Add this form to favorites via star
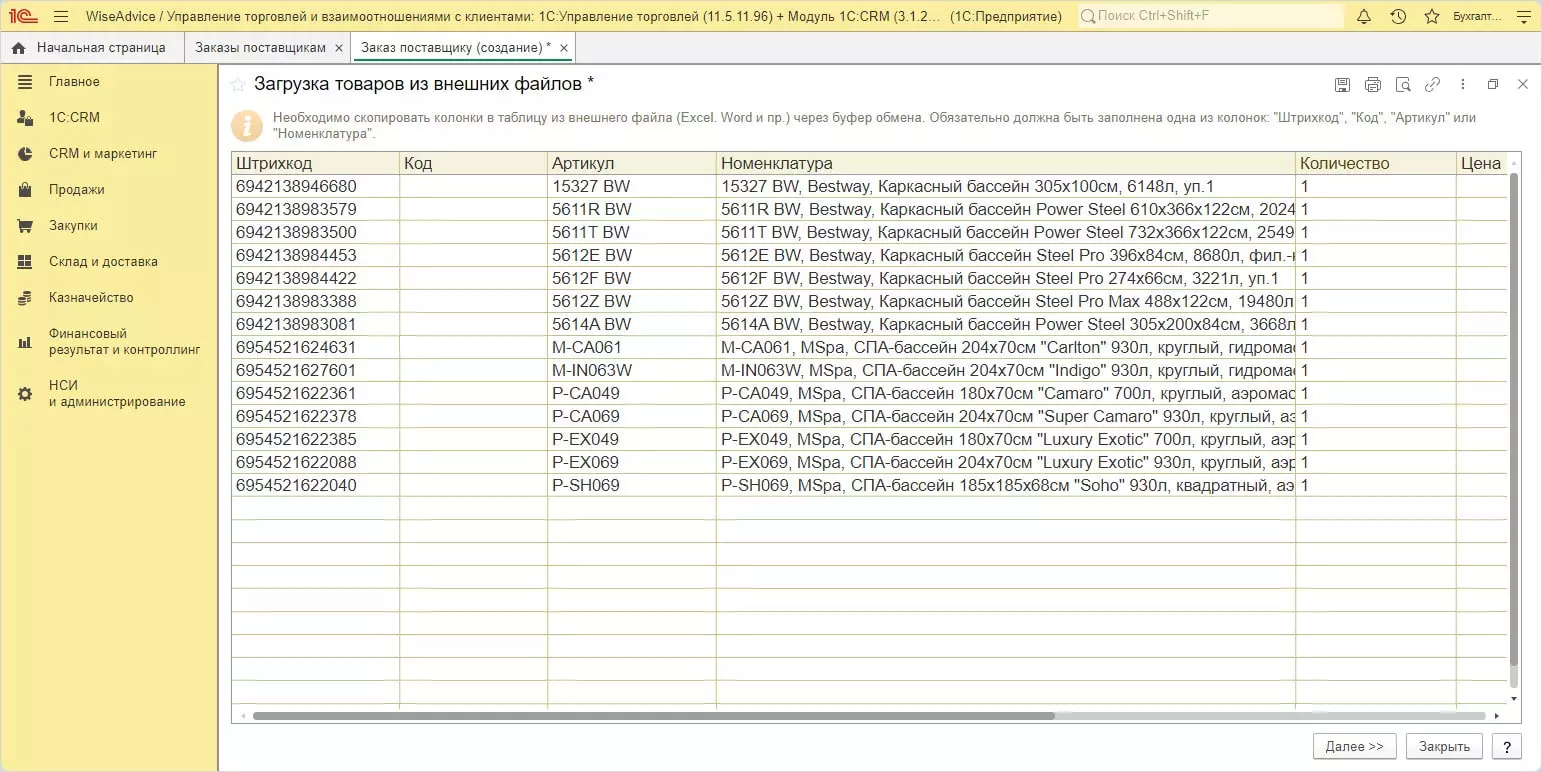 [238, 84]
